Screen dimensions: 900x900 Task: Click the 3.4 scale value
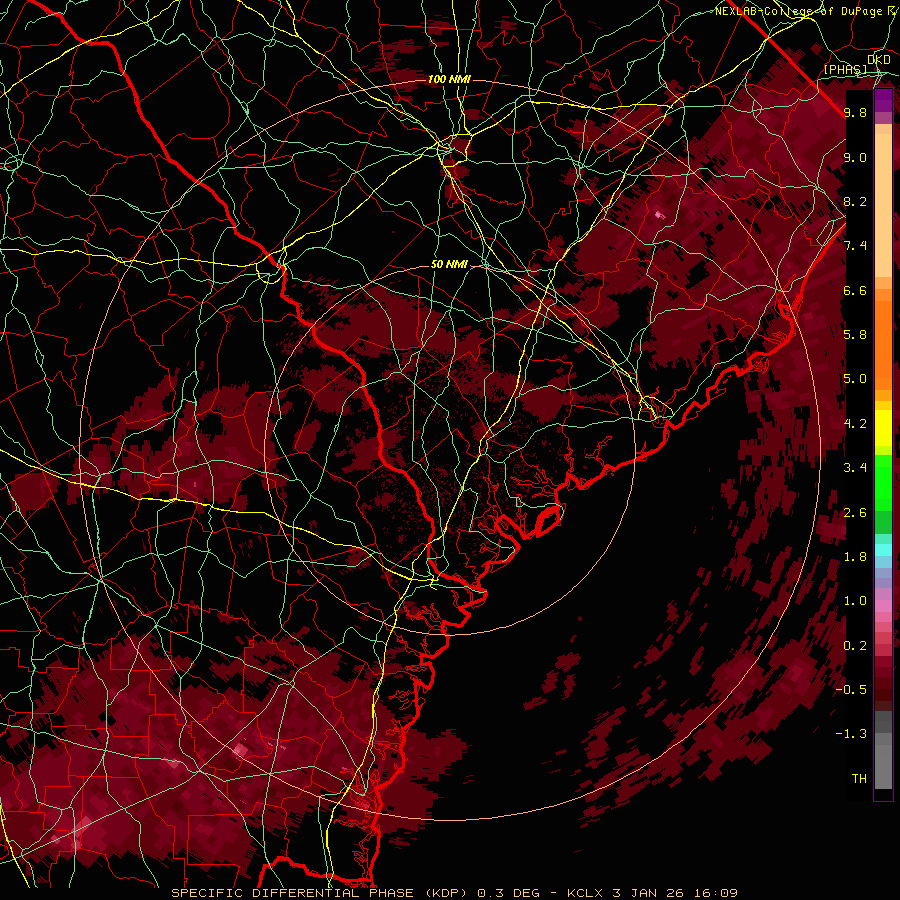[855, 468]
